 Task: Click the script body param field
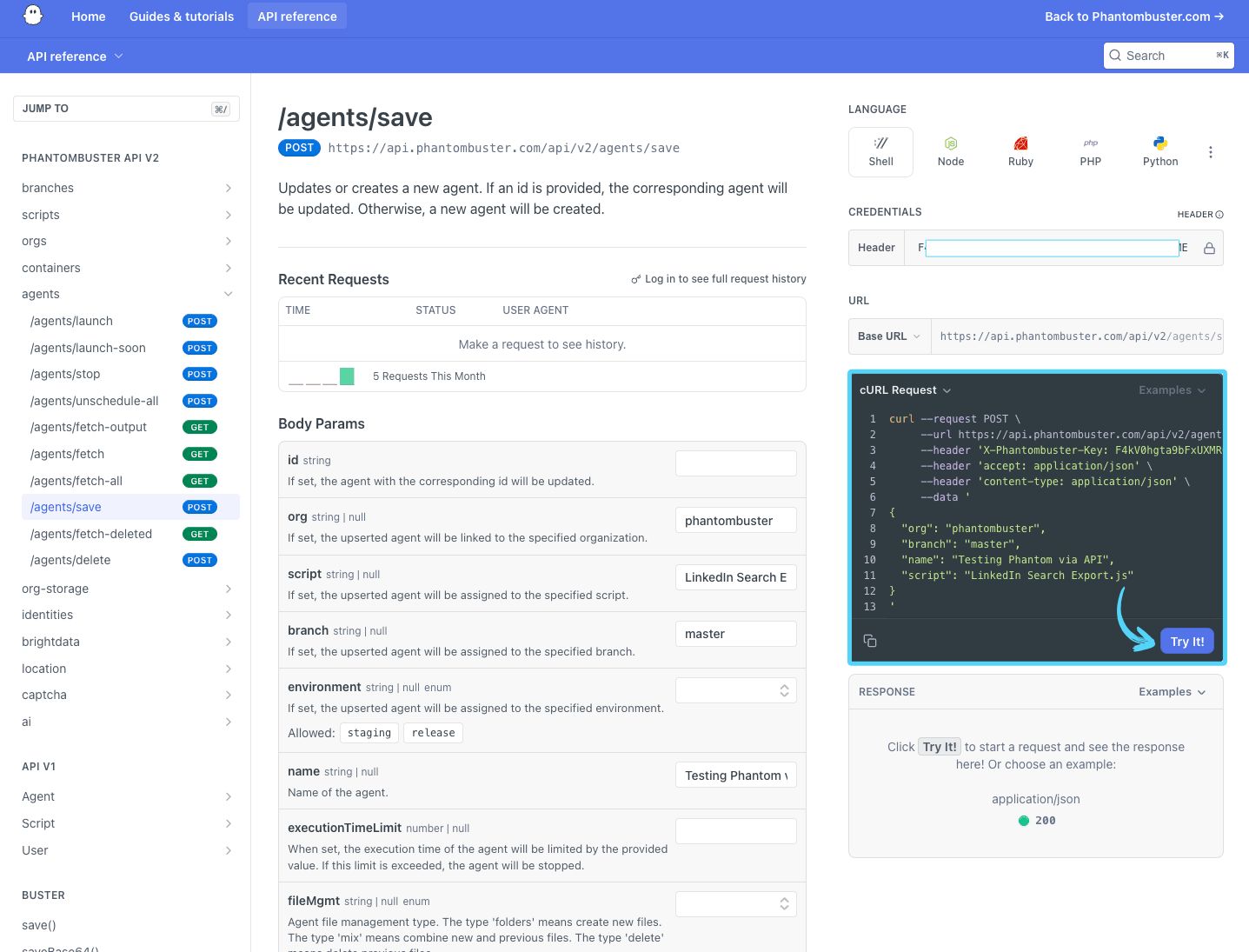click(736, 577)
